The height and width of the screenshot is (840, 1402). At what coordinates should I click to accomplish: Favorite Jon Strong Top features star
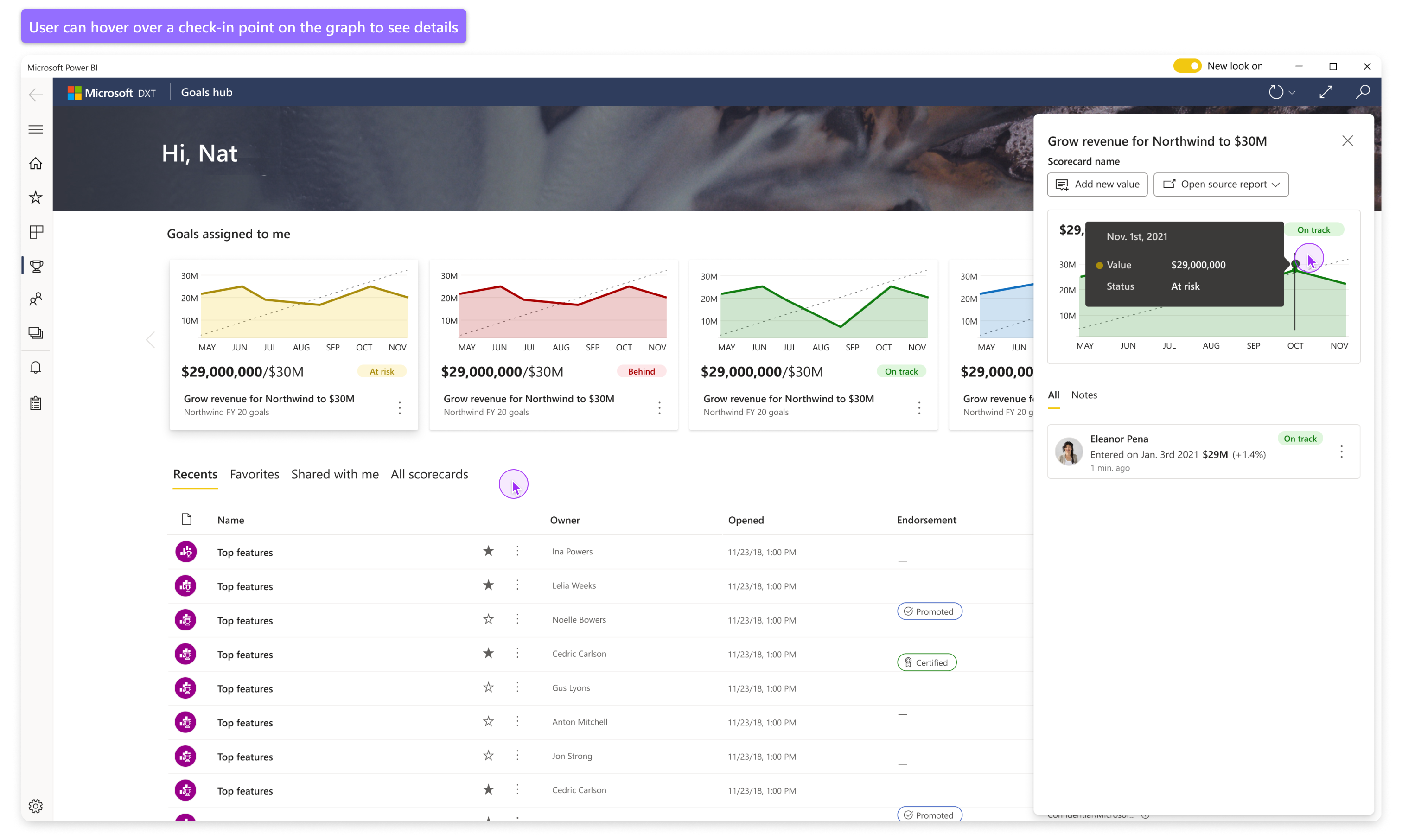489,755
